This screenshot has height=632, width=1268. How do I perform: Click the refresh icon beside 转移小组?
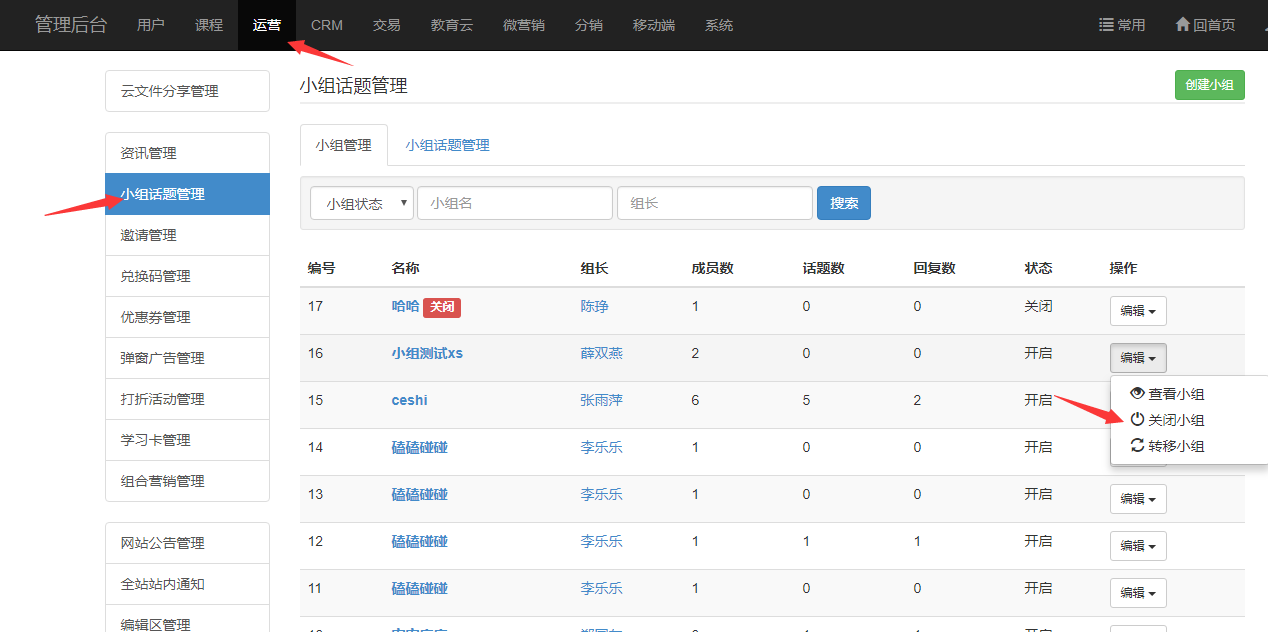click(x=1137, y=446)
